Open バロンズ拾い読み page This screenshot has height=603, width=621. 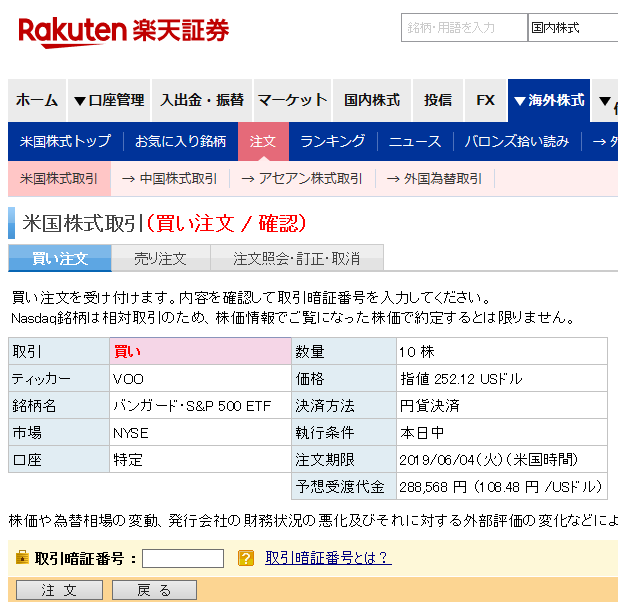(x=517, y=141)
